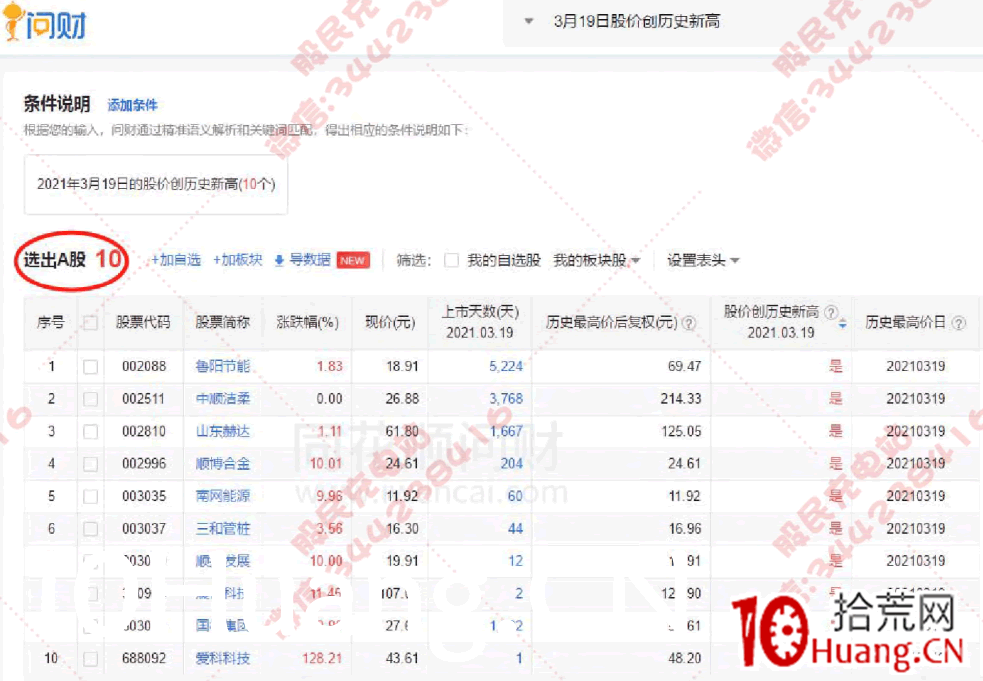Open the 爱科科技 stock link

click(x=223, y=658)
